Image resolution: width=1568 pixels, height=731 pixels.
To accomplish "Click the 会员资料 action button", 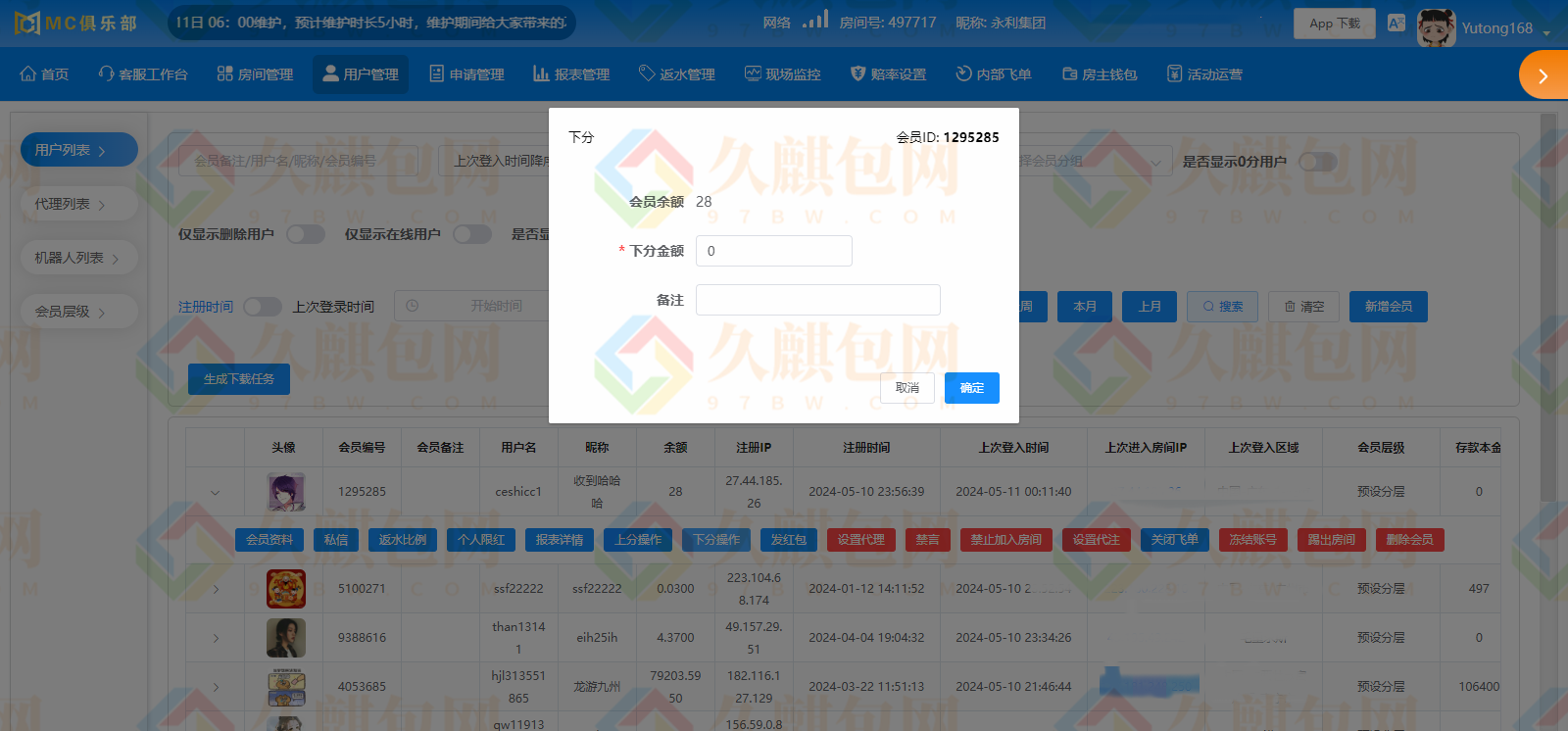I will pyautogui.click(x=269, y=540).
